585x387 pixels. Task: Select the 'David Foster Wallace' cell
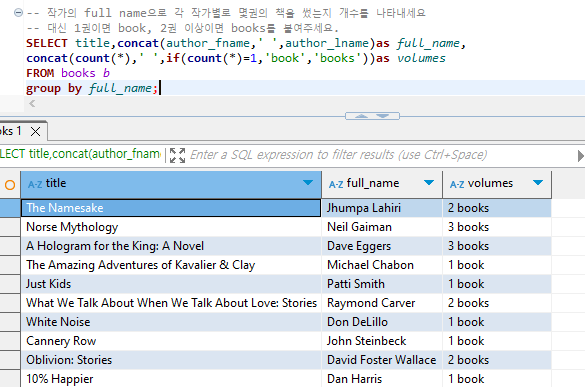(382, 360)
